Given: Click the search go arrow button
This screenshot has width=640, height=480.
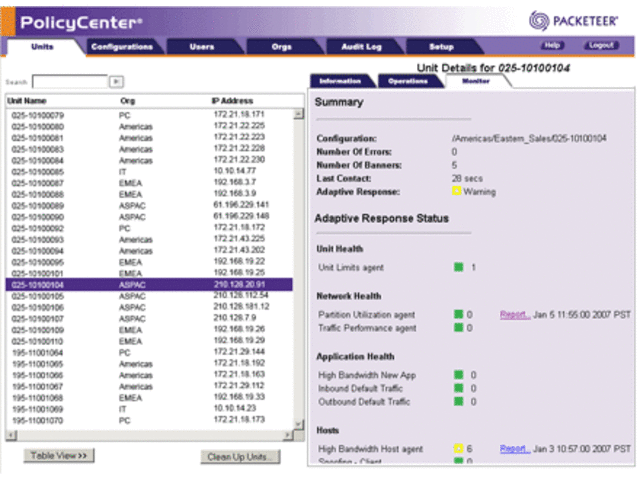Looking at the screenshot, I should pos(117,82).
